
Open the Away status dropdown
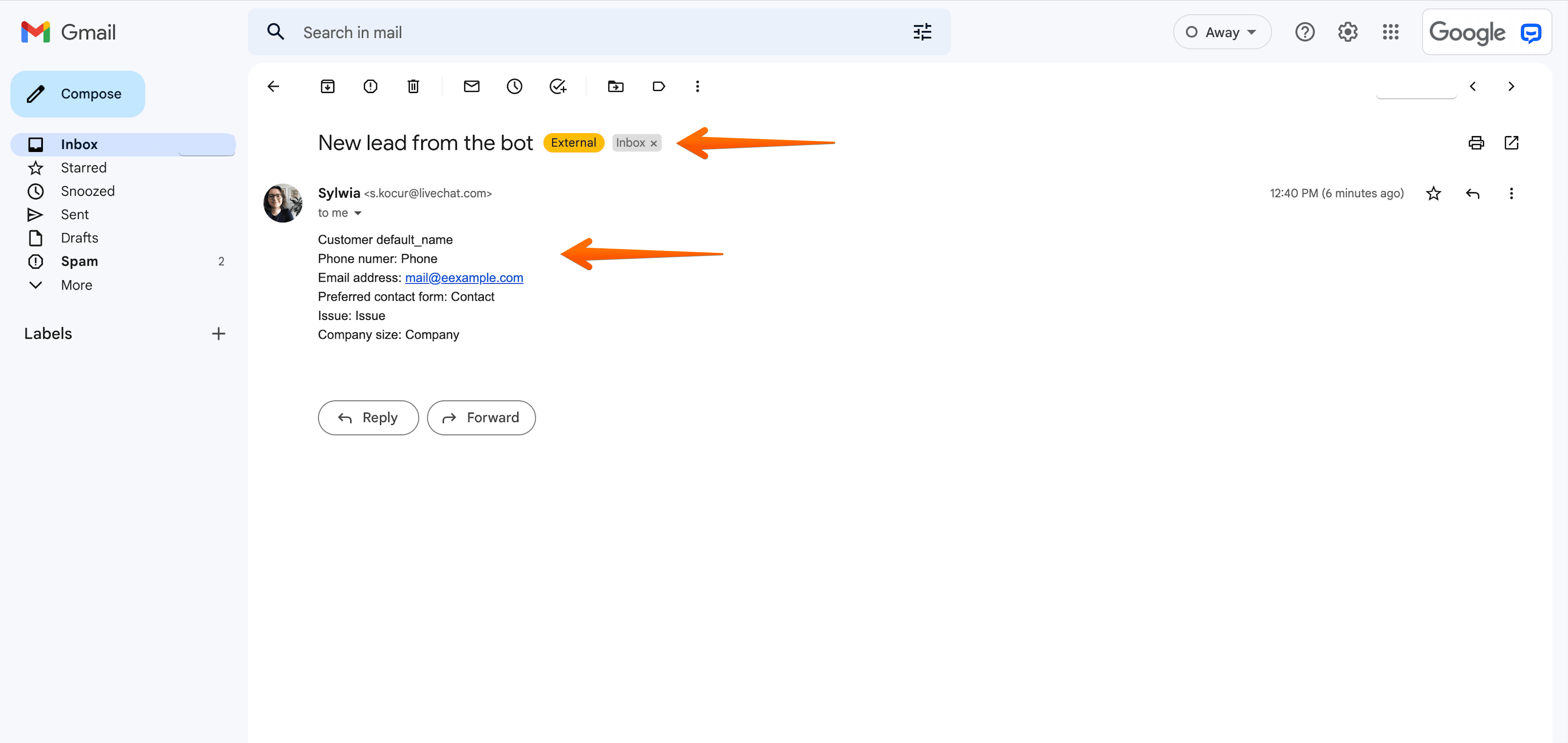(1222, 32)
